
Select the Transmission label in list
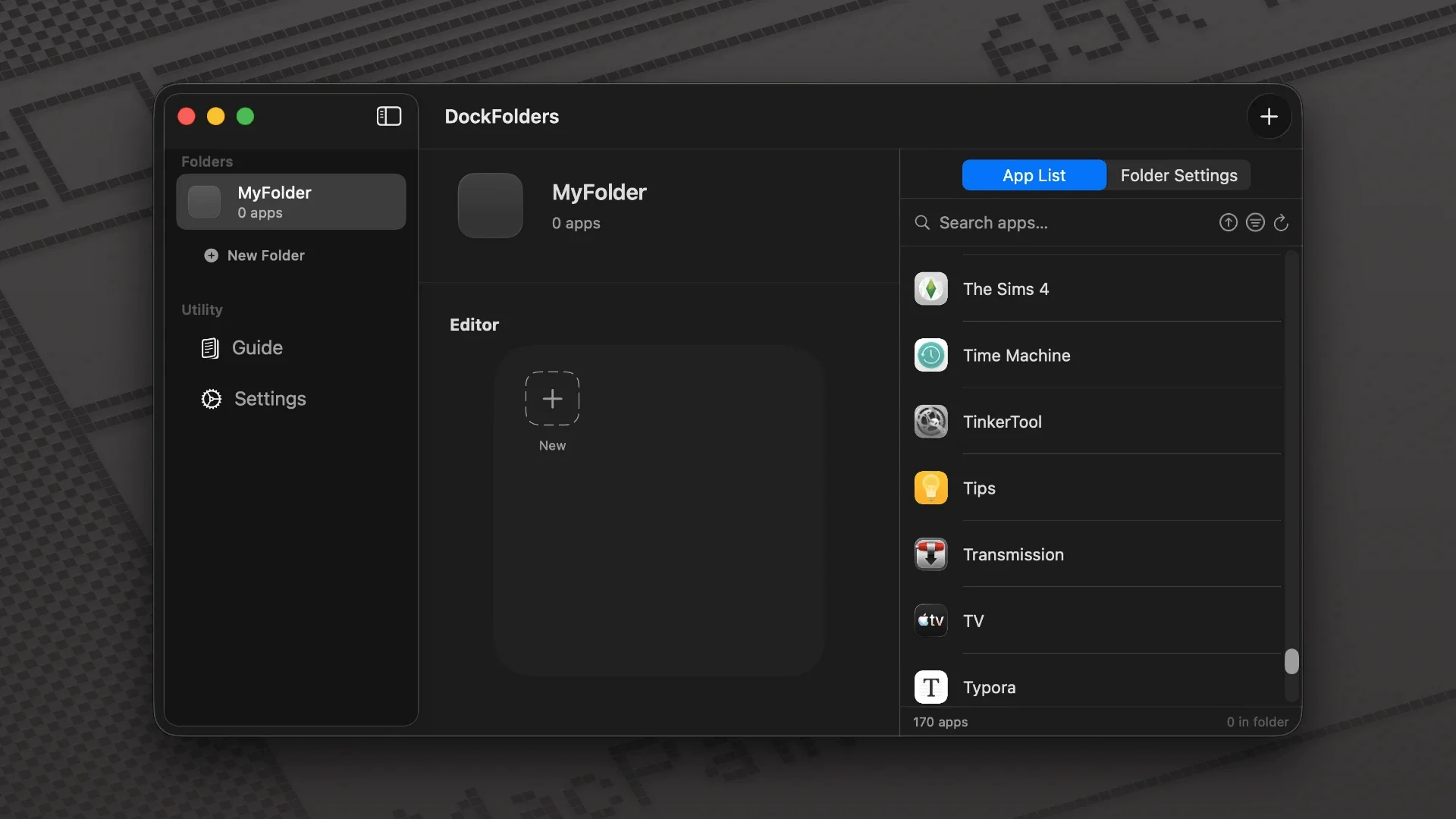pyautogui.click(x=1013, y=554)
